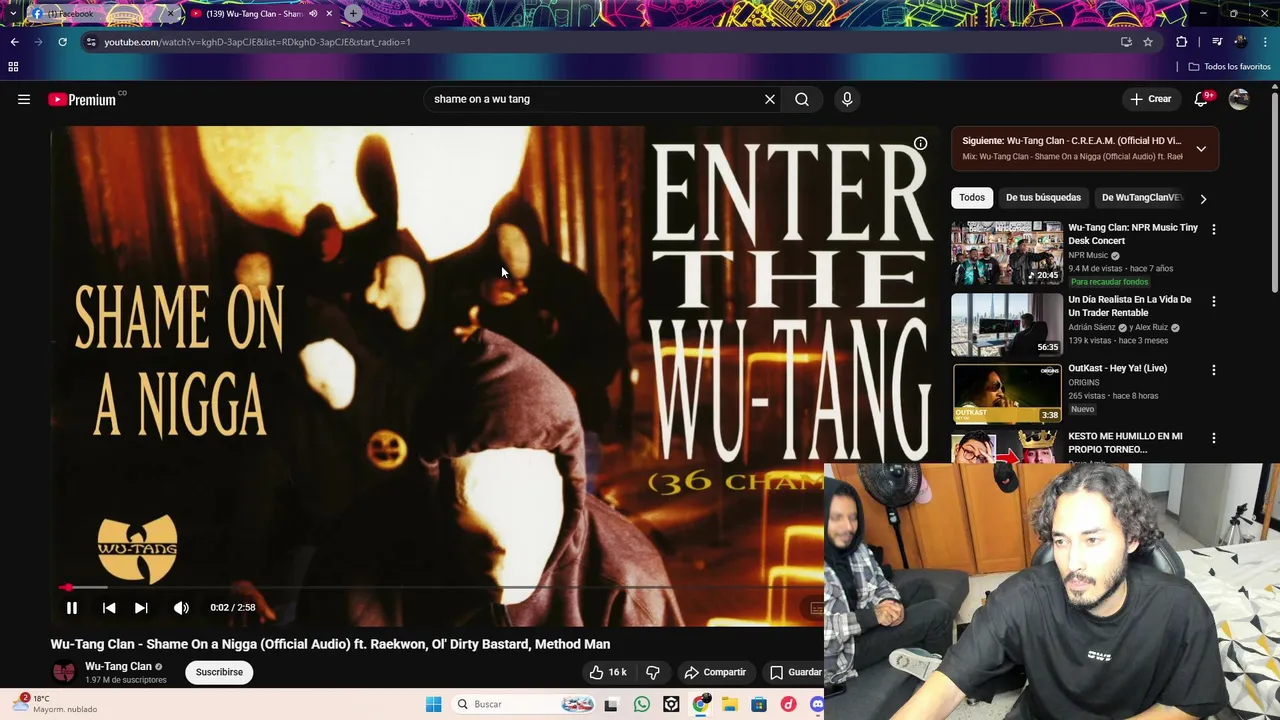Open the Wu-Tang Clan channel name link
This screenshot has height=720, width=1280.
pyautogui.click(x=118, y=666)
